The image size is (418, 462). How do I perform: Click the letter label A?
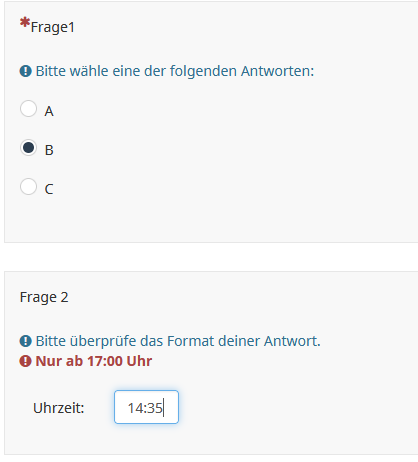pos(49,111)
